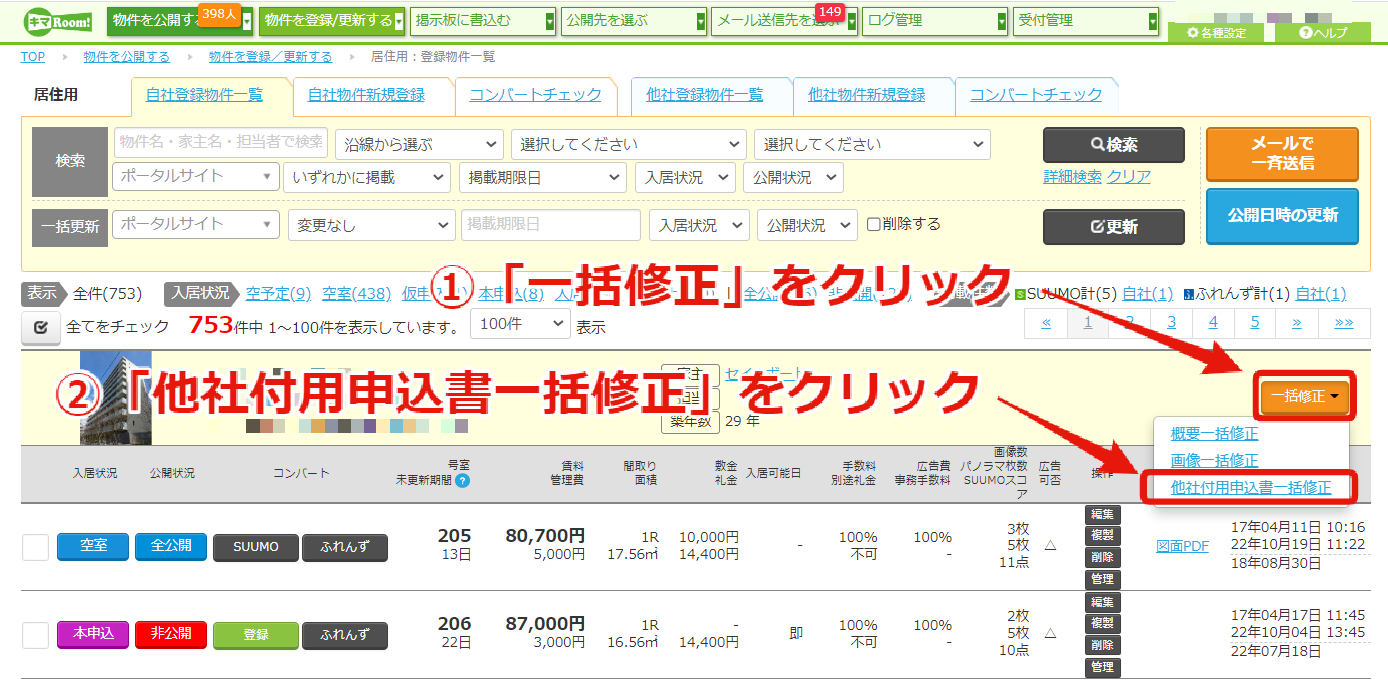
Task: Click 全公開 status button for room 205
Action: [x=170, y=547]
